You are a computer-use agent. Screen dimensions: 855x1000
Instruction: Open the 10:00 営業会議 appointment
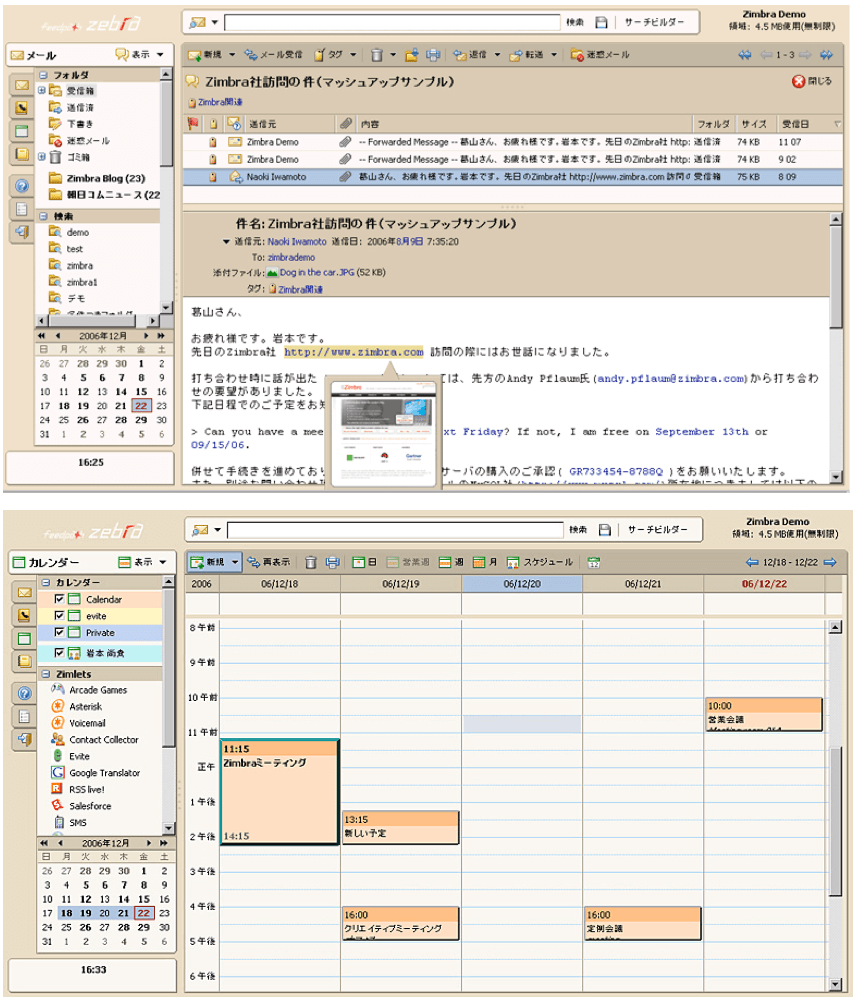coord(764,714)
